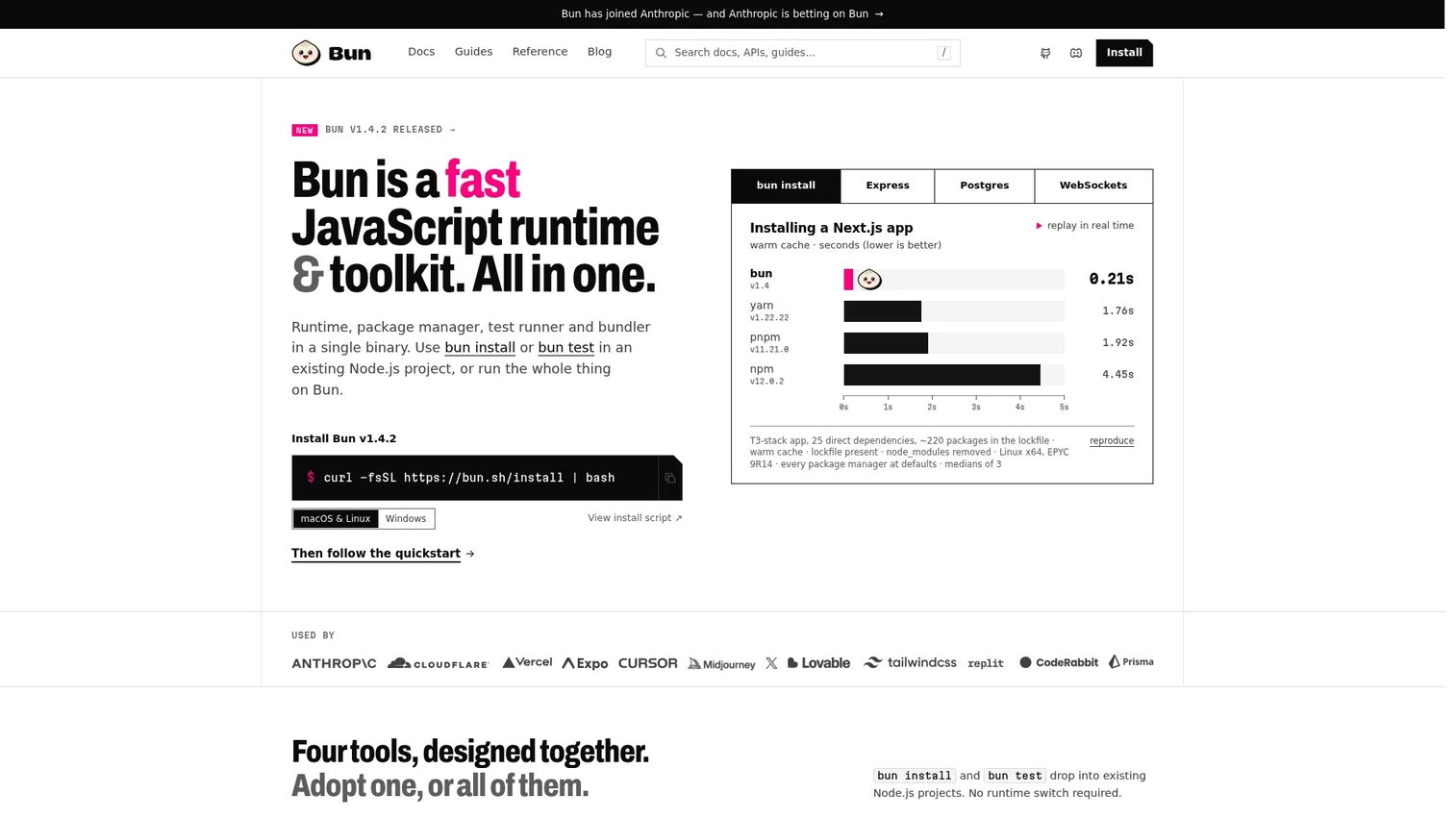Image resolution: width=1456 pixels, height=818 pixels.
Task: Click the tailwindcss logo
Action: [910, 662]
